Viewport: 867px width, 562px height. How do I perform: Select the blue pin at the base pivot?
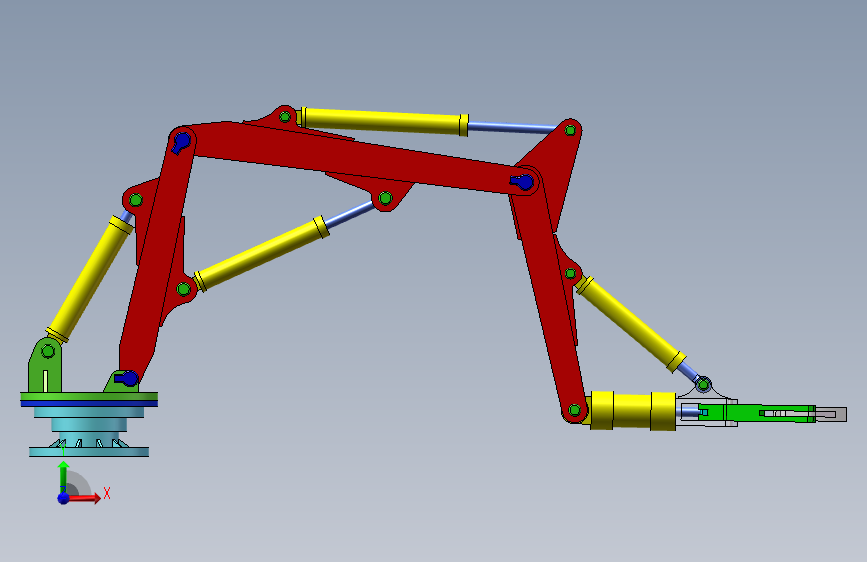click(x=127, y=379)
